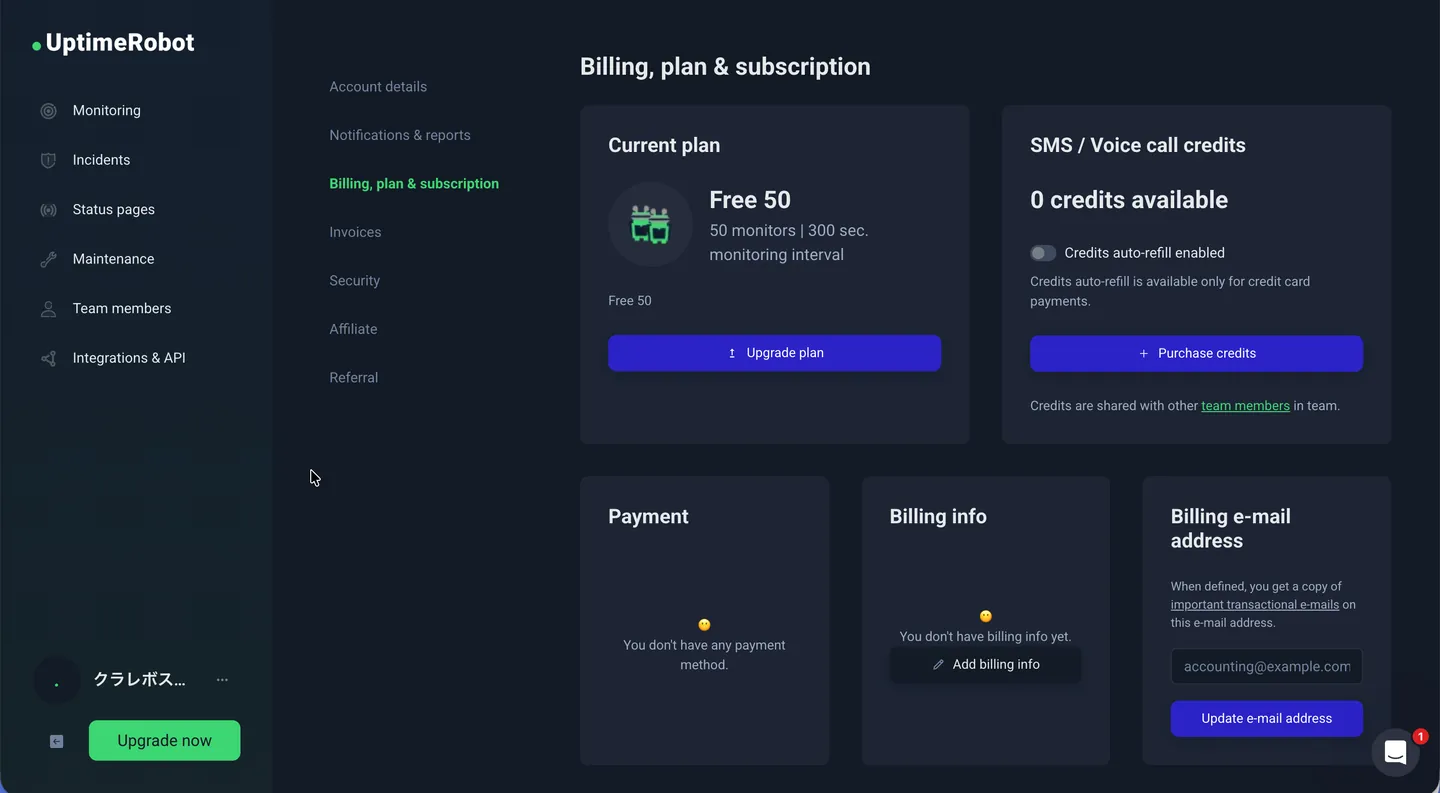Click the Purchase credits button
This screenshot has width=1440, height=793.
(x=1196, y=353)
